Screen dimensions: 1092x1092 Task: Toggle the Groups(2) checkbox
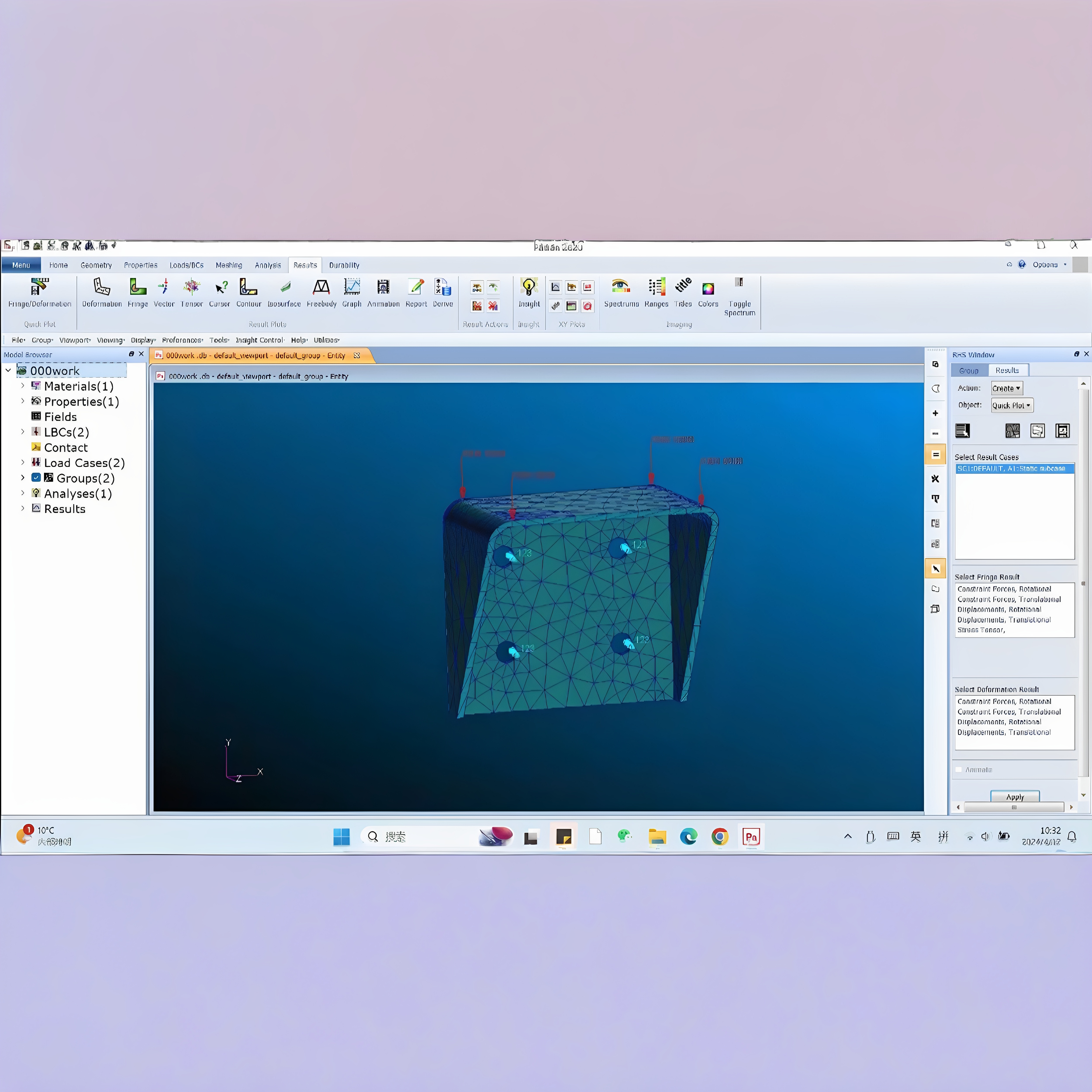(x=36, y=478)
